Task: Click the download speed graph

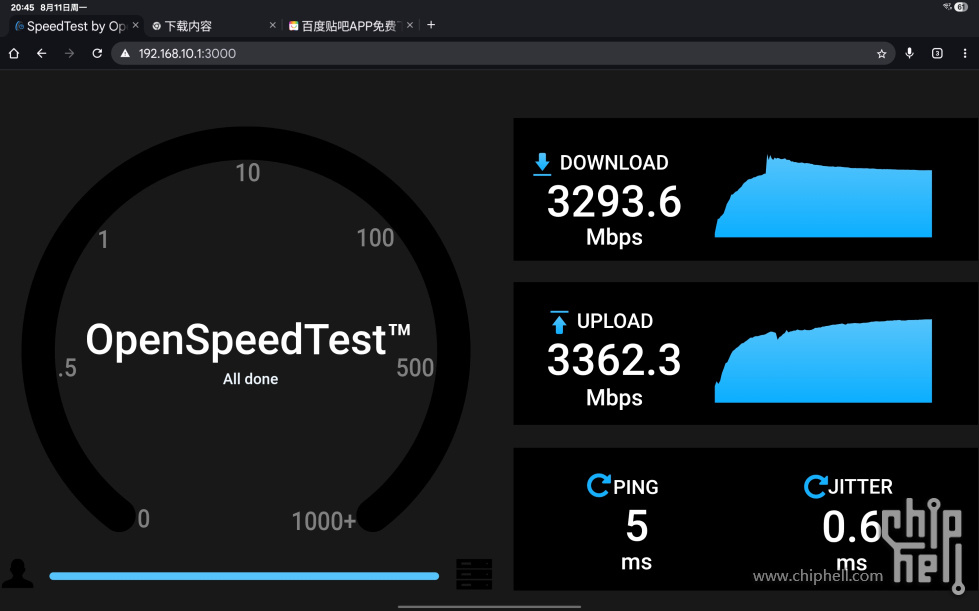Action: pyautogui.click(x=823, y=196)
